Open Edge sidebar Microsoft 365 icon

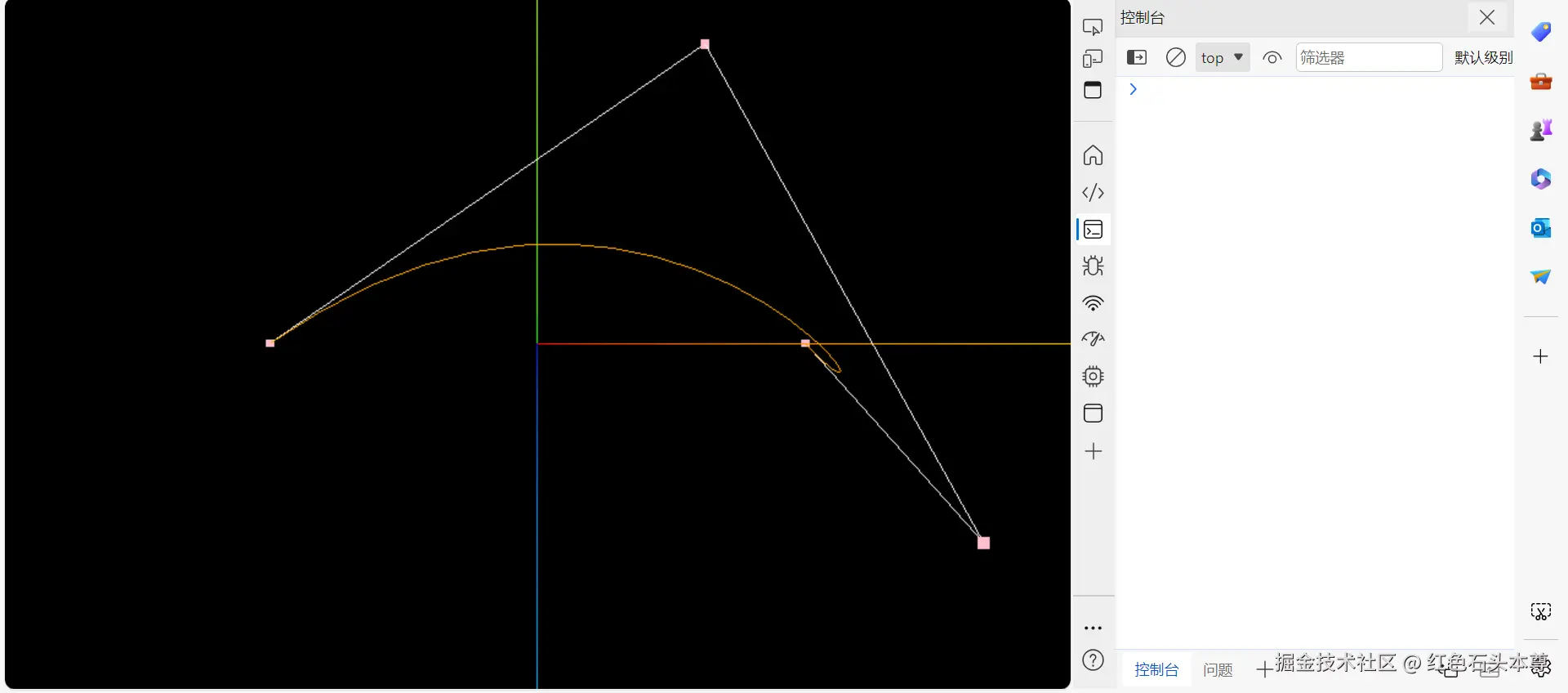1541,179
